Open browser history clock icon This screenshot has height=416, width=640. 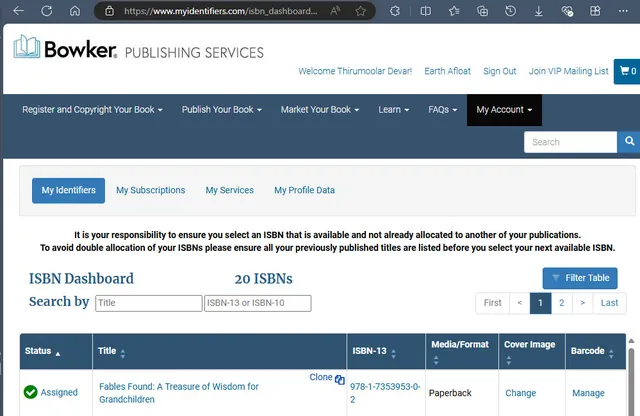click(510, 11)
